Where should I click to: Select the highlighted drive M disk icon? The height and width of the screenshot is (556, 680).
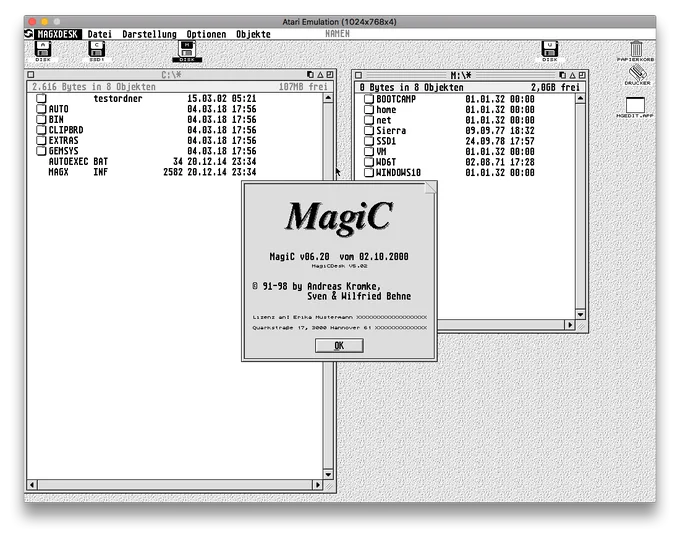click(x=187, y=49)
